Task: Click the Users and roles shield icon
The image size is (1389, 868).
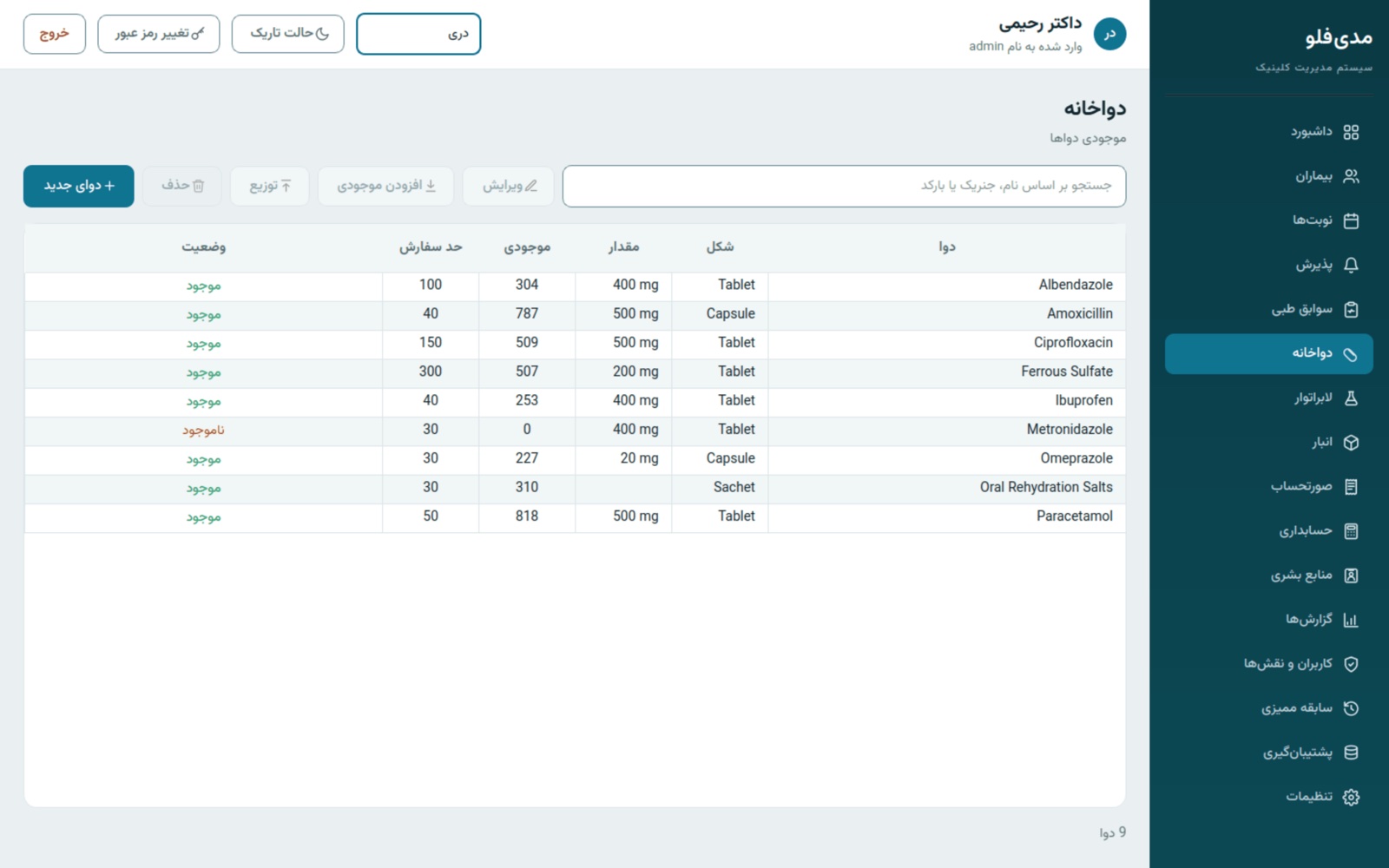Action: point(1351,664)
